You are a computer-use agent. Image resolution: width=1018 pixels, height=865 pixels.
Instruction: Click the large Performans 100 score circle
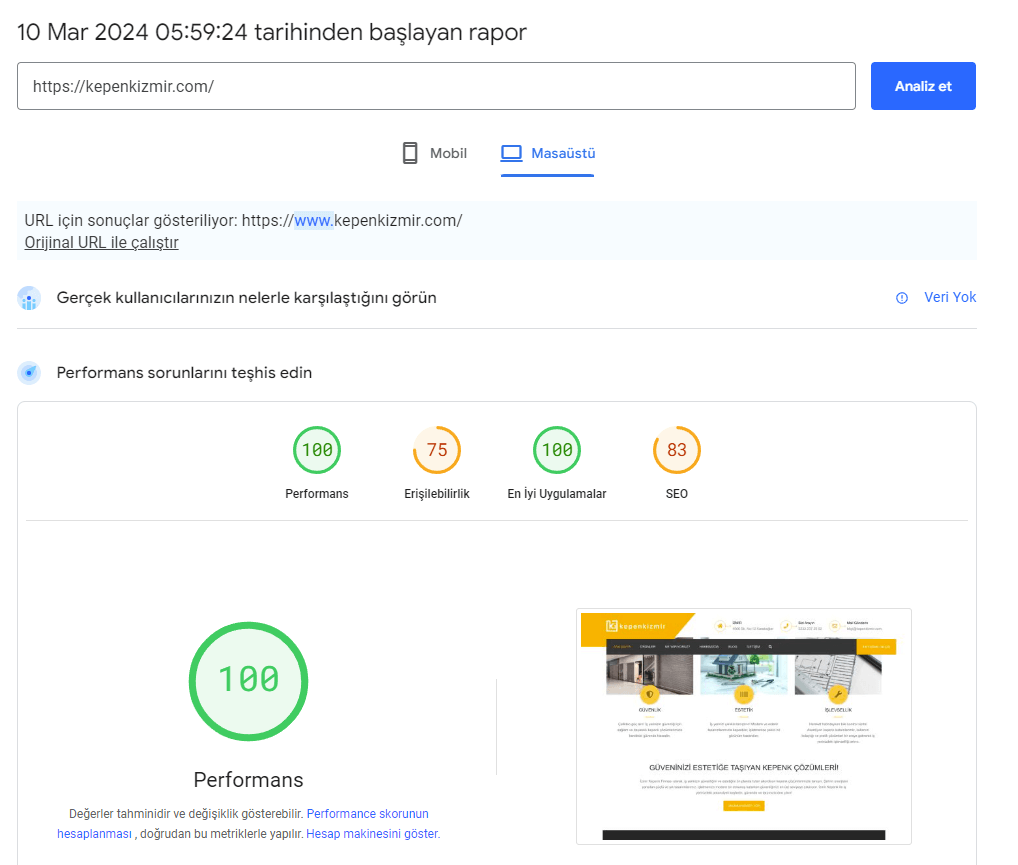(x=248, y=681)
